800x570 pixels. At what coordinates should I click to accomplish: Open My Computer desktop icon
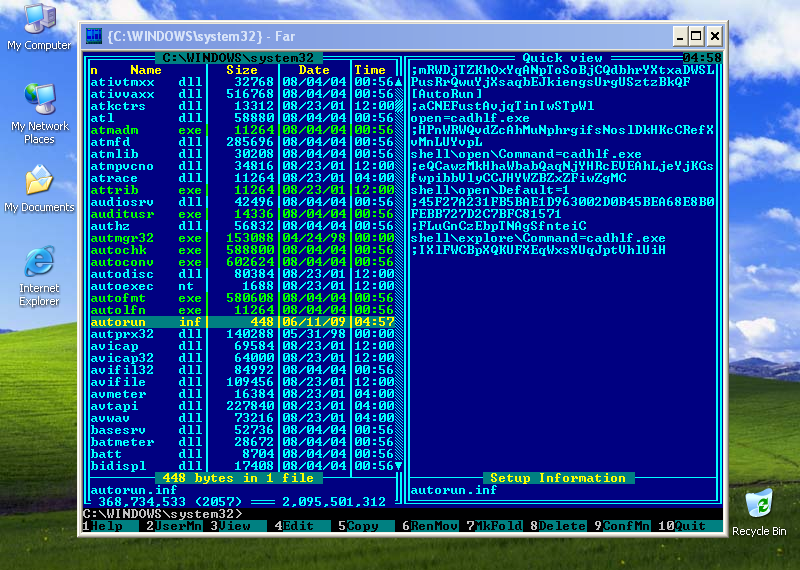click(x=39, y=27)
